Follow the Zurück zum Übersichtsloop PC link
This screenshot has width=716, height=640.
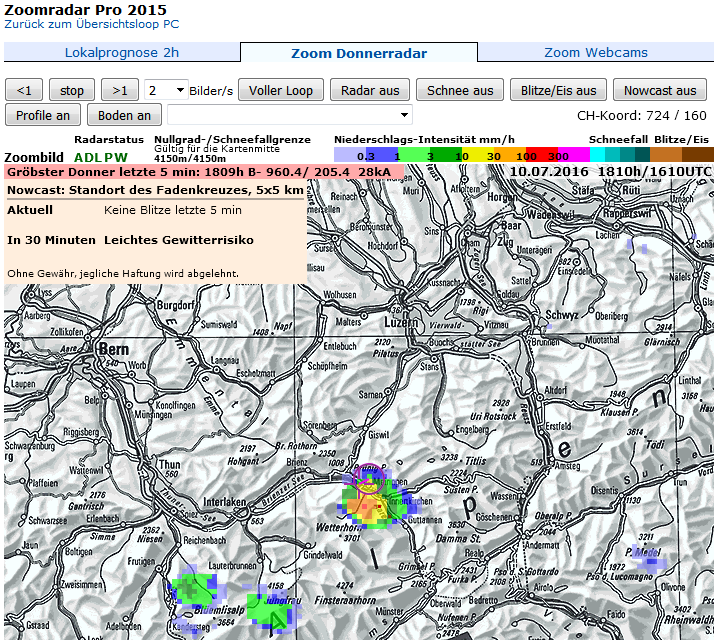pos(92,22)
